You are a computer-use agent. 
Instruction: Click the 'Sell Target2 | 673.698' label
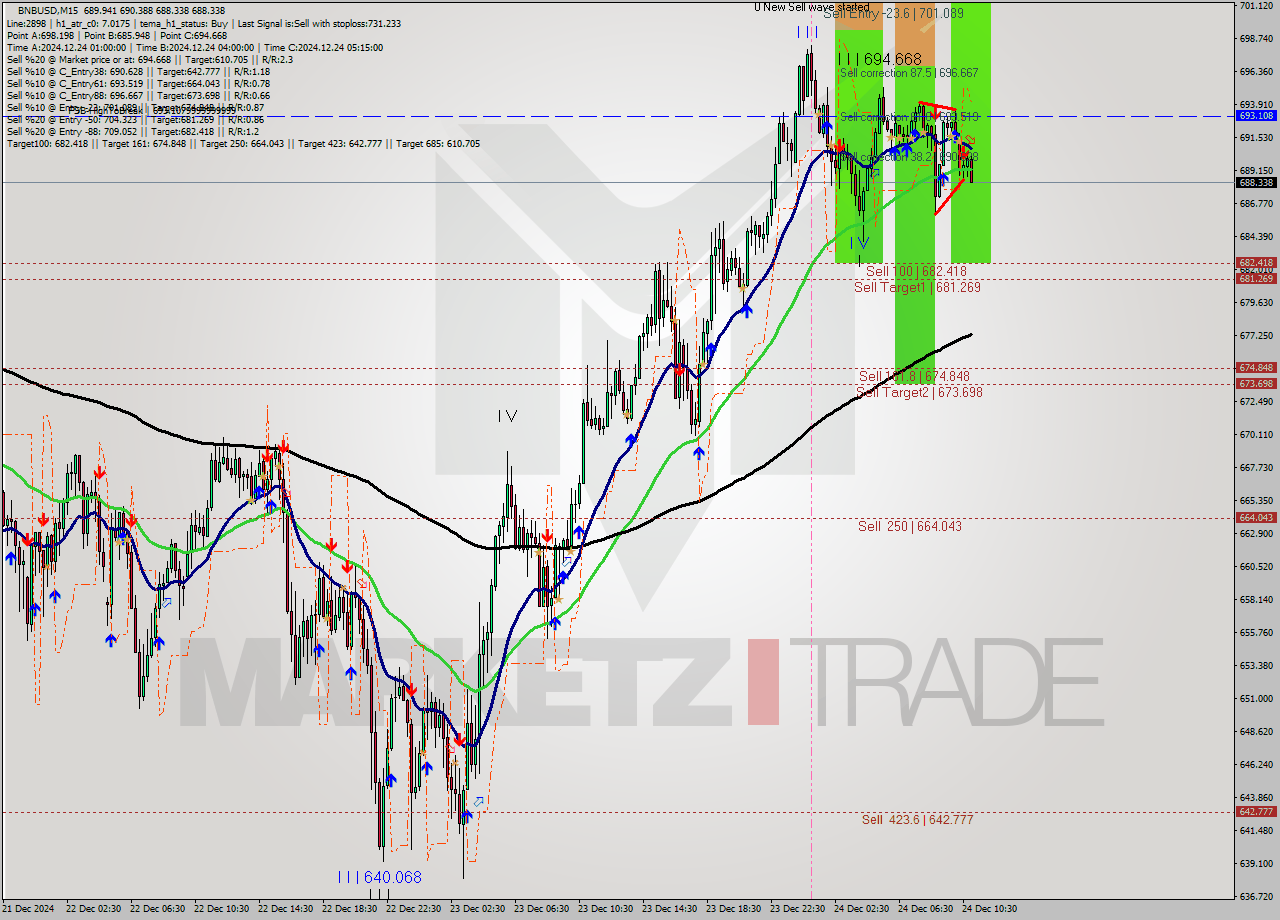919,392
